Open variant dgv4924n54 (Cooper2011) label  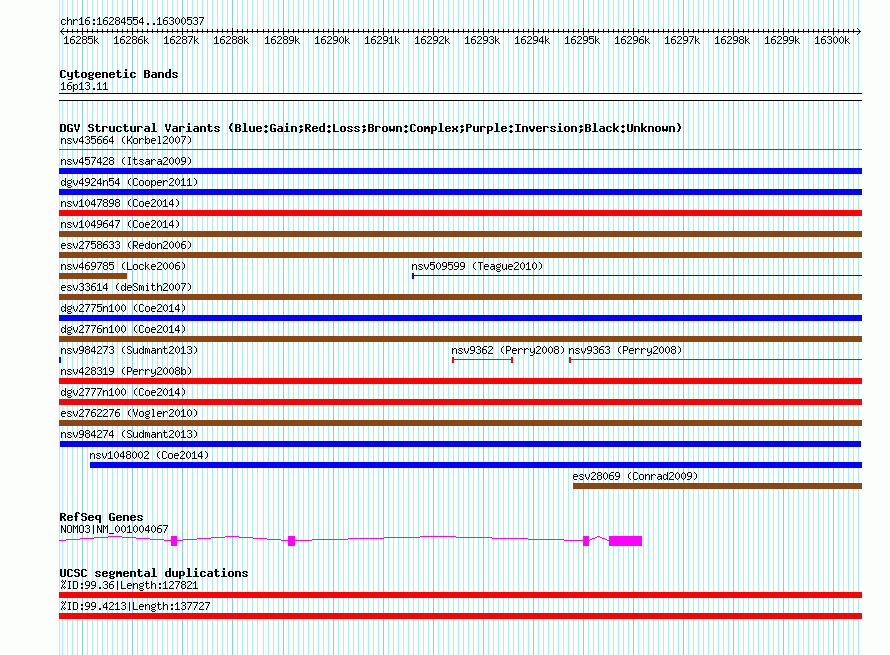(129, 182)
